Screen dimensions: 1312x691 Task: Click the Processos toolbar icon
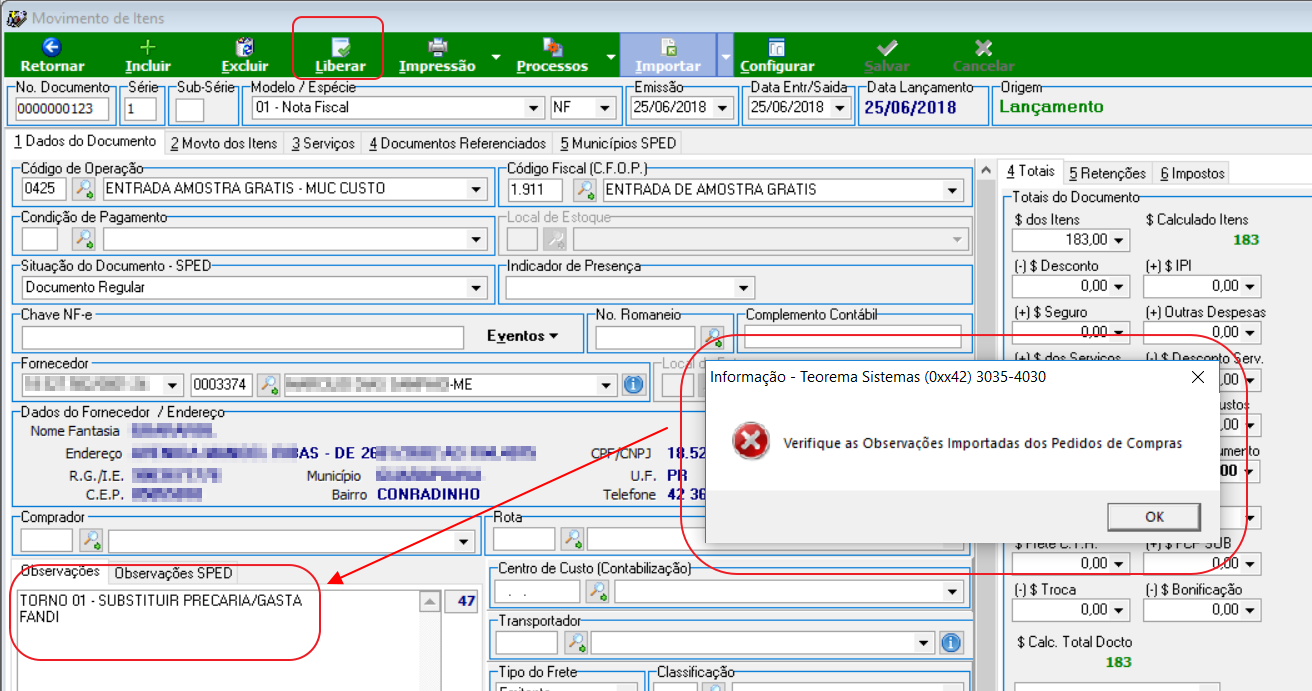pyautogui.click(x=552, y=47)
